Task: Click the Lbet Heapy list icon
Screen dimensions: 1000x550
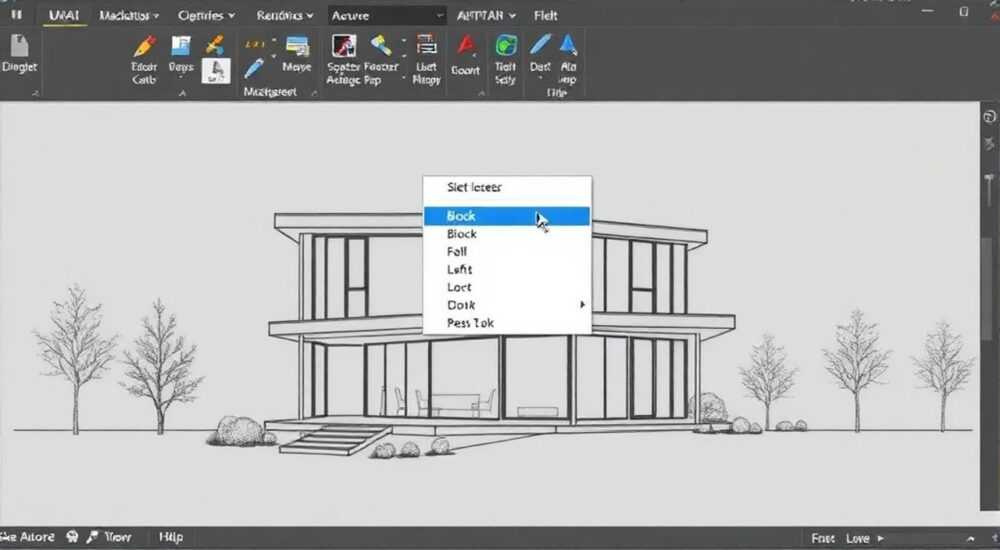Action: pos(426,46)
